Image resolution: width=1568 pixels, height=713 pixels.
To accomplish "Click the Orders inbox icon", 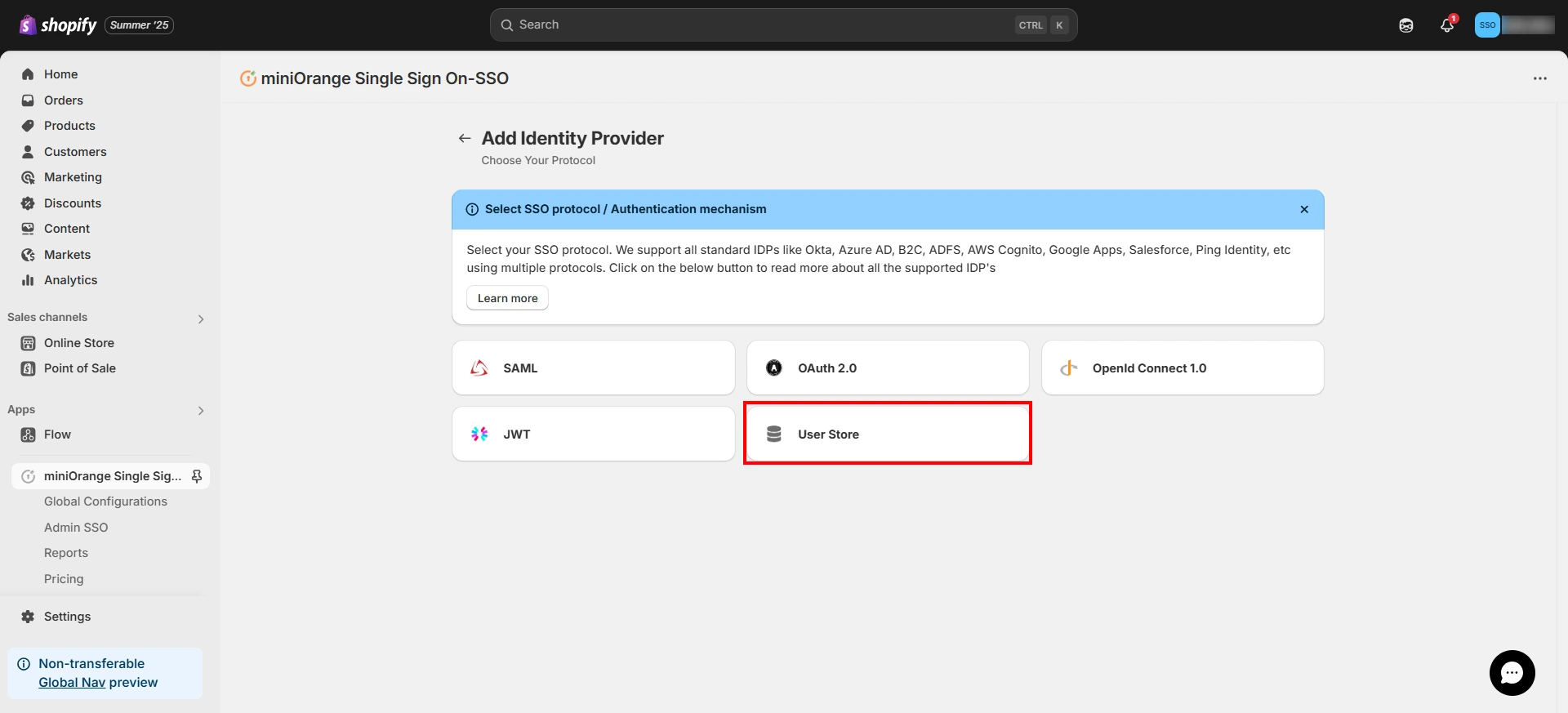I will tap(28, 100).
